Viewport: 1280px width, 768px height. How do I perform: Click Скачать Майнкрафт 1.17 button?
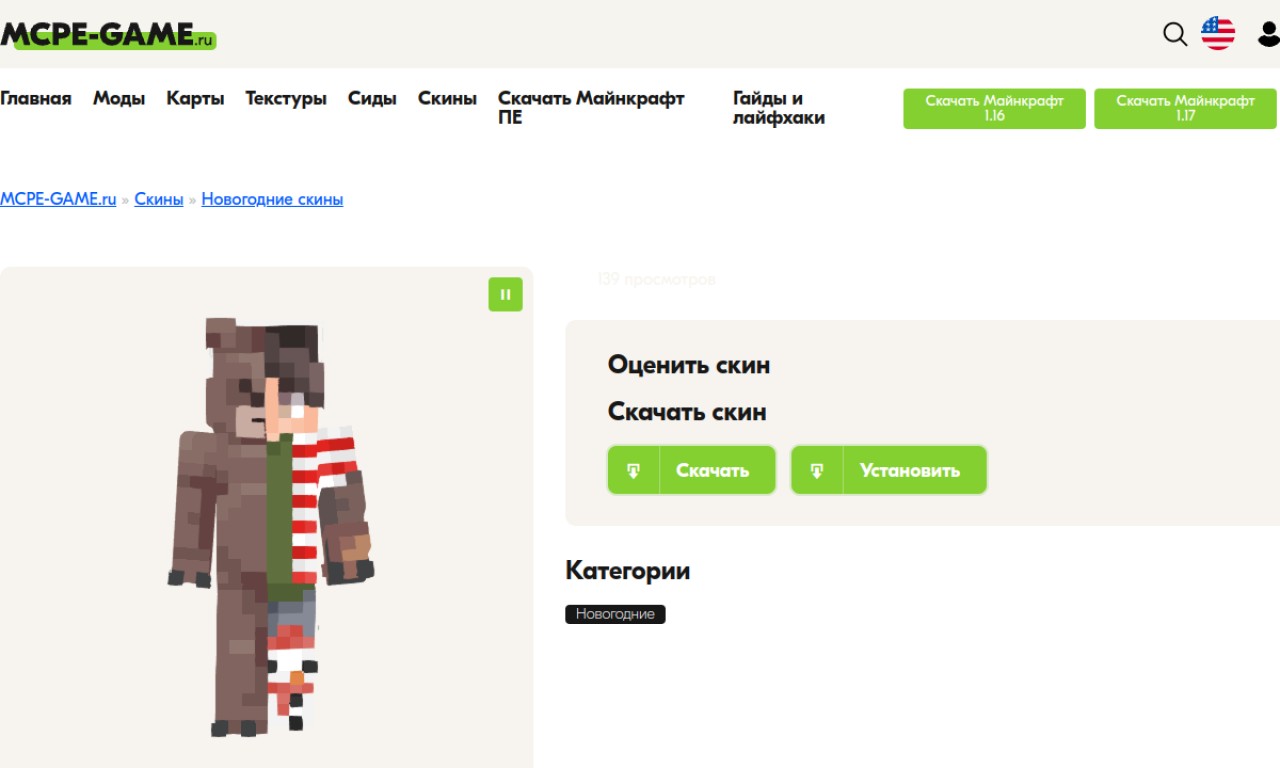(x=1185, y=108)
